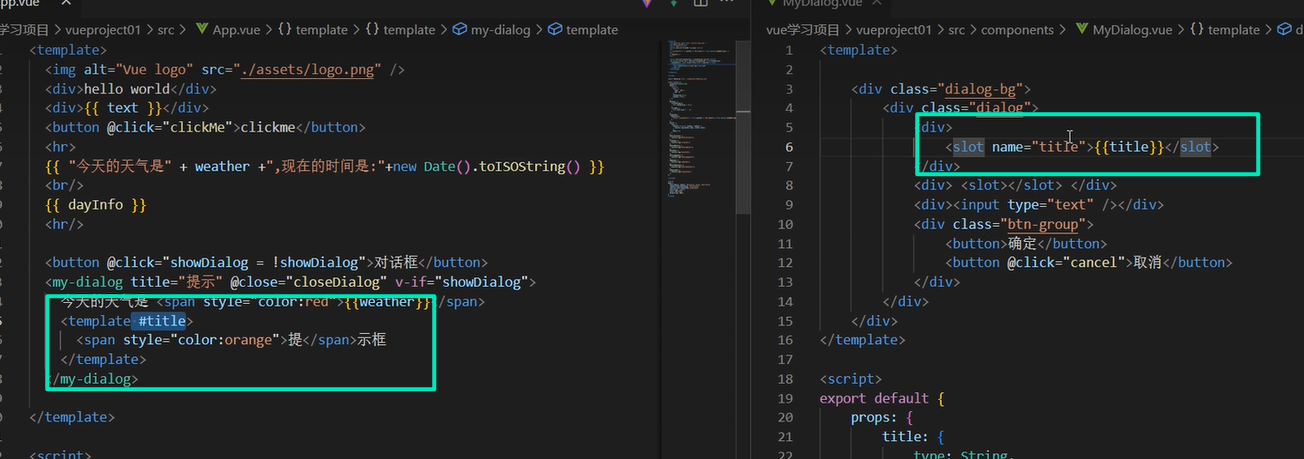The width and height of the screenshot is (1304, 459).
Task: Click the @click="cancel" handler
Action: click(1063, 262)
